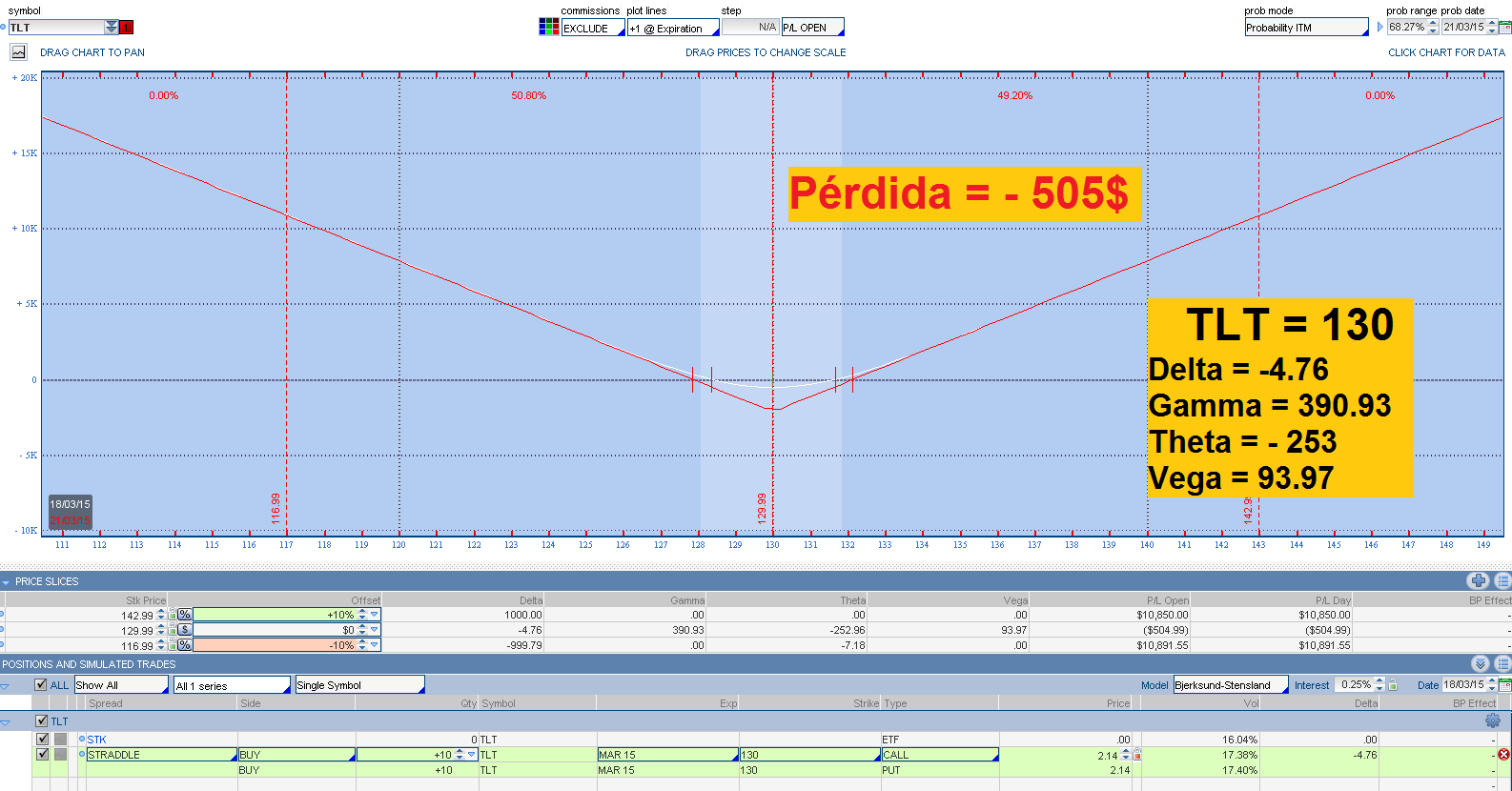Open the Show All filter dropdown
Viewport: 1512px width, 791px height.
point(122,685)
